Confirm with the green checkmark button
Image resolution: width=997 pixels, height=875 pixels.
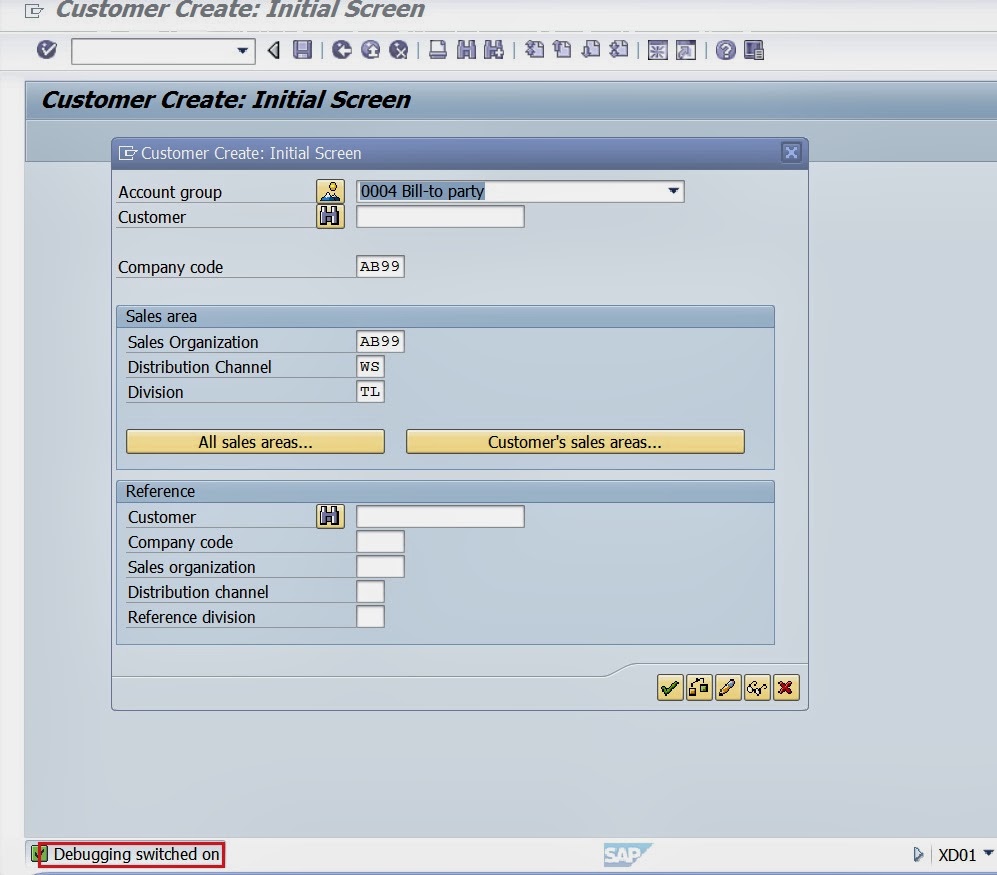670,688
